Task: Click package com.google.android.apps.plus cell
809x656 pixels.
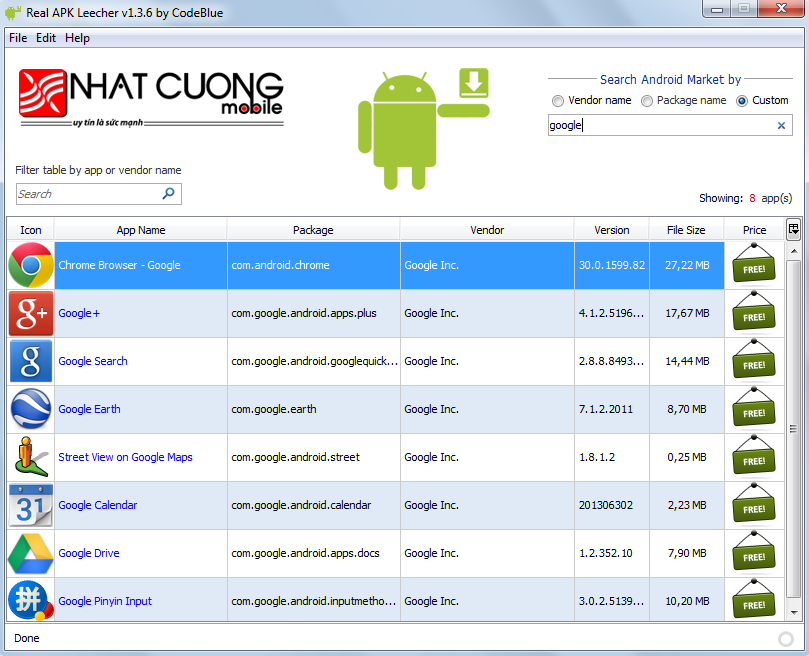Action: [x=314, y=313]
